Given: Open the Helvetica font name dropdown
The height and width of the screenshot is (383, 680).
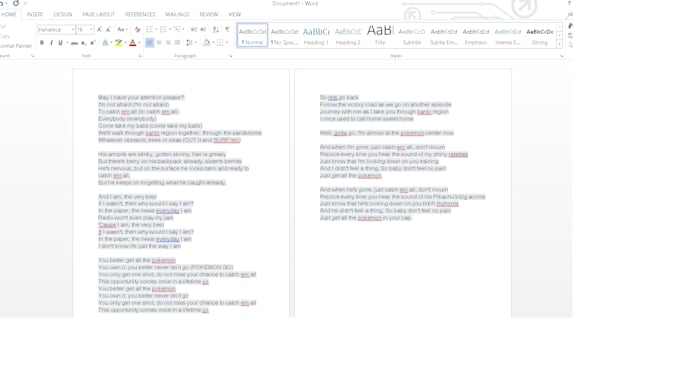Looking at the screenshot, I should point(72,29).
